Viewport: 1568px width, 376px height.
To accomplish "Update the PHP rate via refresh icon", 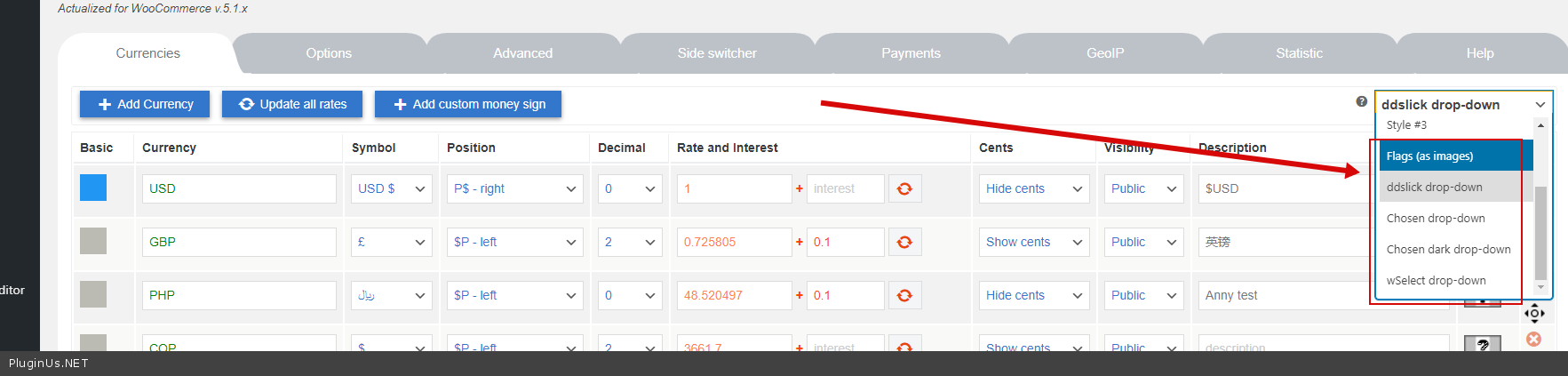I will point(904,295).
